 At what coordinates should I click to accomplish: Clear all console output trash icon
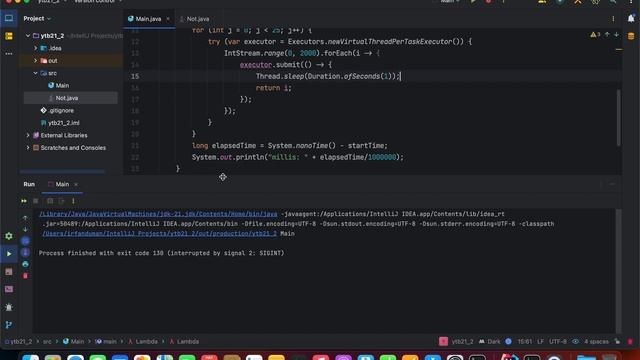point(25,276)
